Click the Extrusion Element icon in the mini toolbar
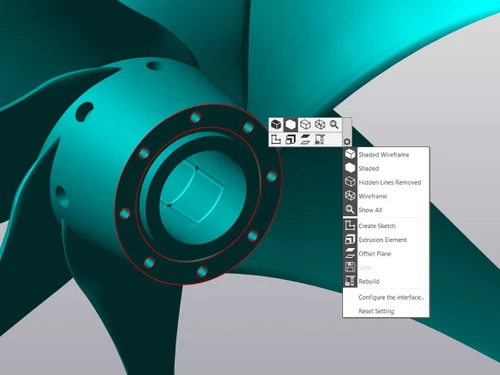Image resolution: width=500 pixels, height=375 pixels. (x=291, y=139)
